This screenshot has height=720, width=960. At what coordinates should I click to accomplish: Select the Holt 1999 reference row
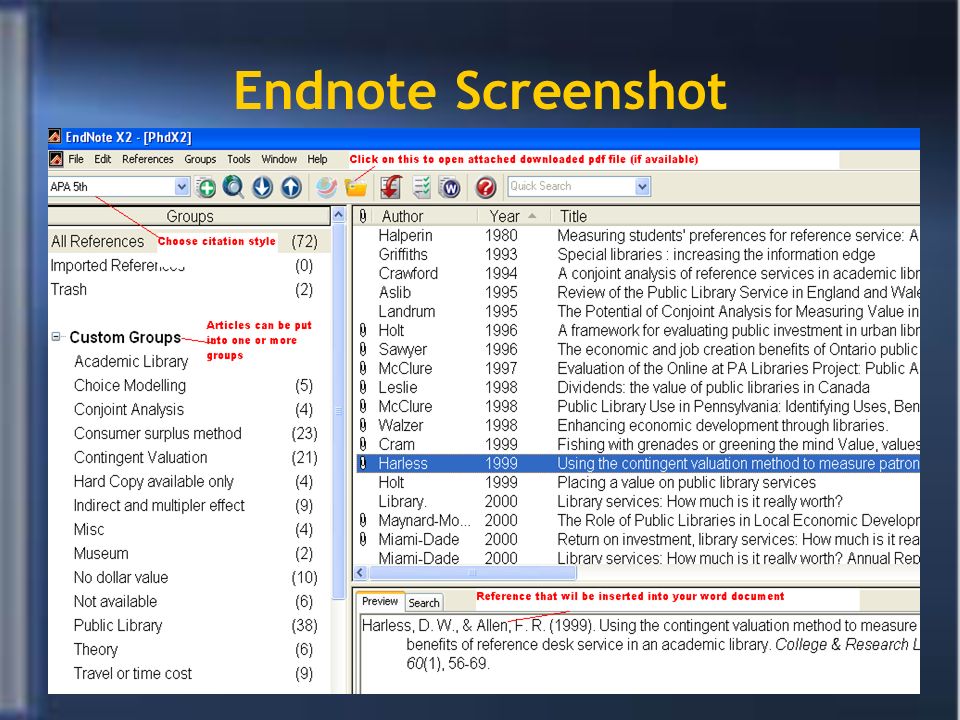(x=637, y=482)
